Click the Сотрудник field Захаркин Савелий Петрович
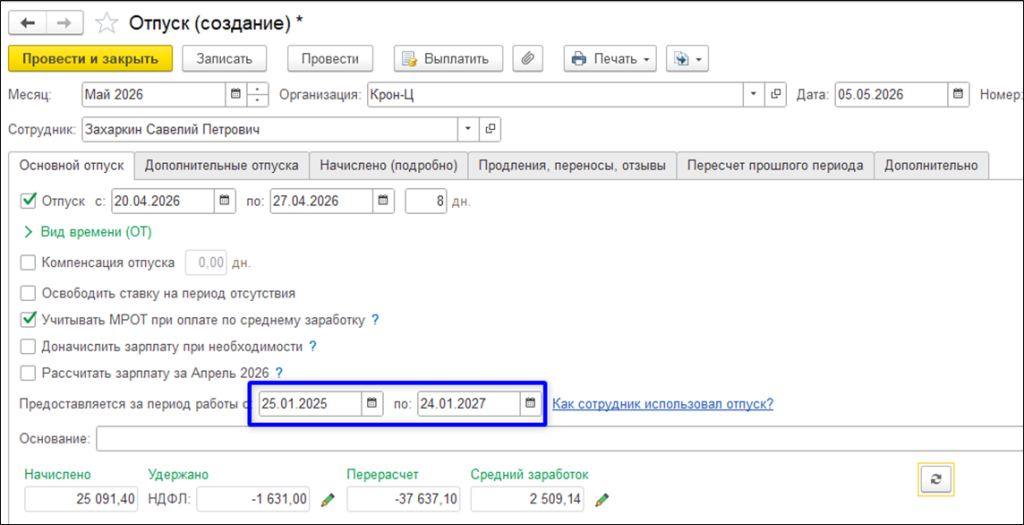 [270, 129]
